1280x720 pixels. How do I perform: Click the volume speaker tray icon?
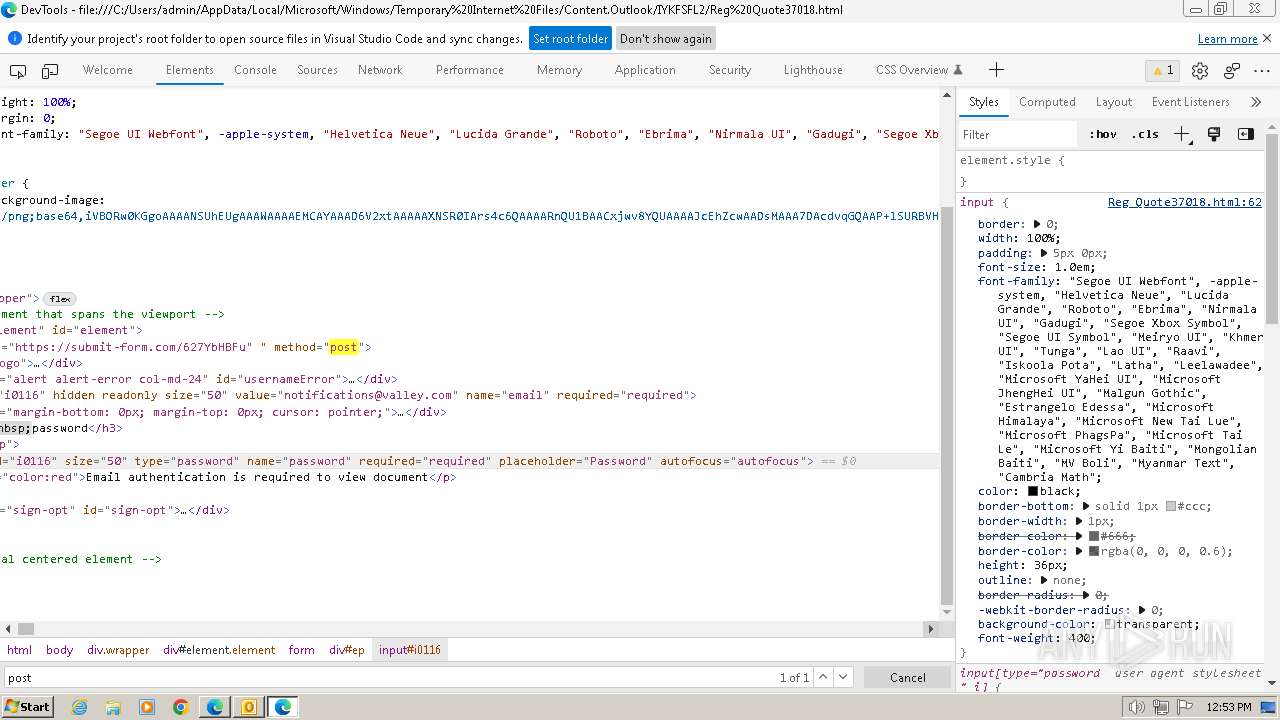tap(1137, 707)
